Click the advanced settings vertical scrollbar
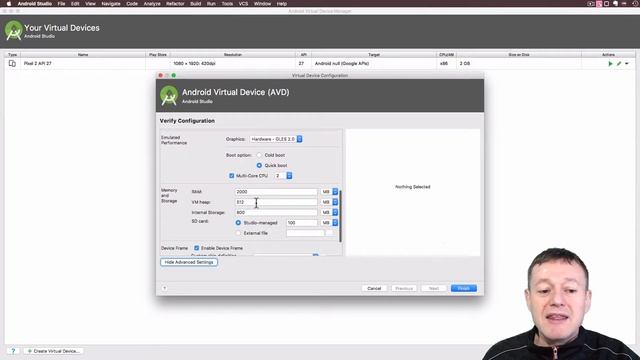This screenshot has width=640, height=360. pos(340,216)
